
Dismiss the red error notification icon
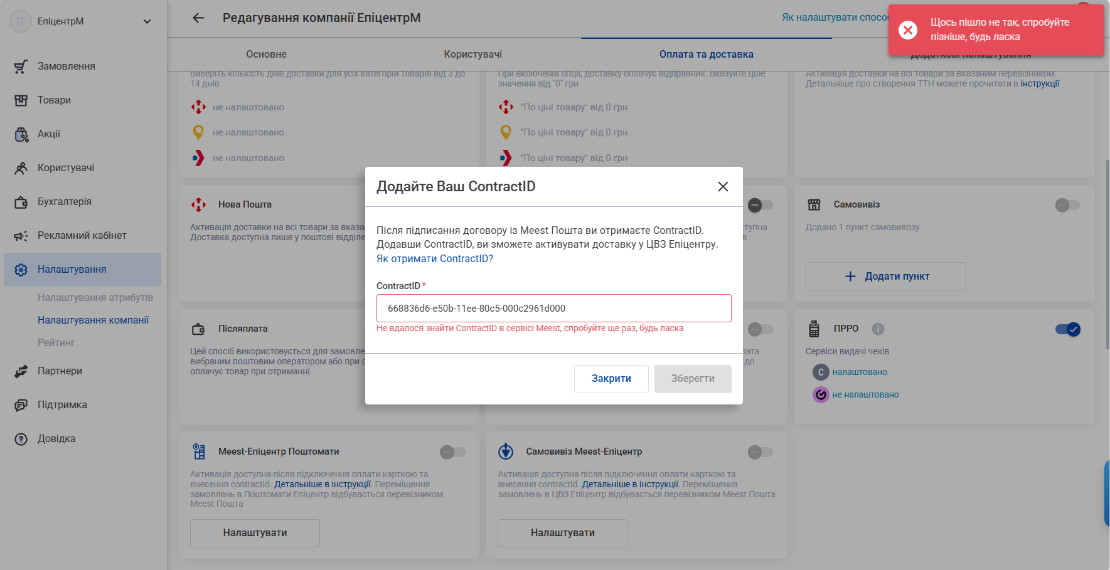(908, 30)
